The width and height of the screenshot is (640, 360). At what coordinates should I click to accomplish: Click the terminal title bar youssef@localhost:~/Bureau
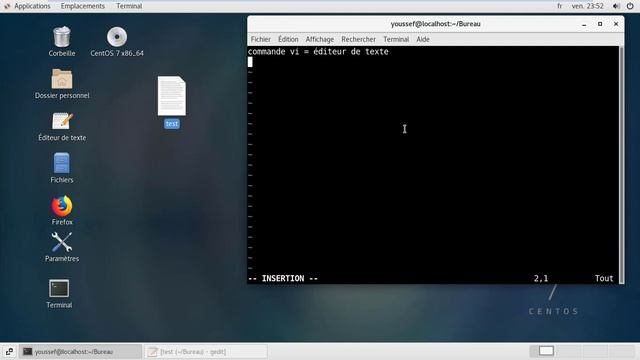pyautogui.click(x=435, y=24)
